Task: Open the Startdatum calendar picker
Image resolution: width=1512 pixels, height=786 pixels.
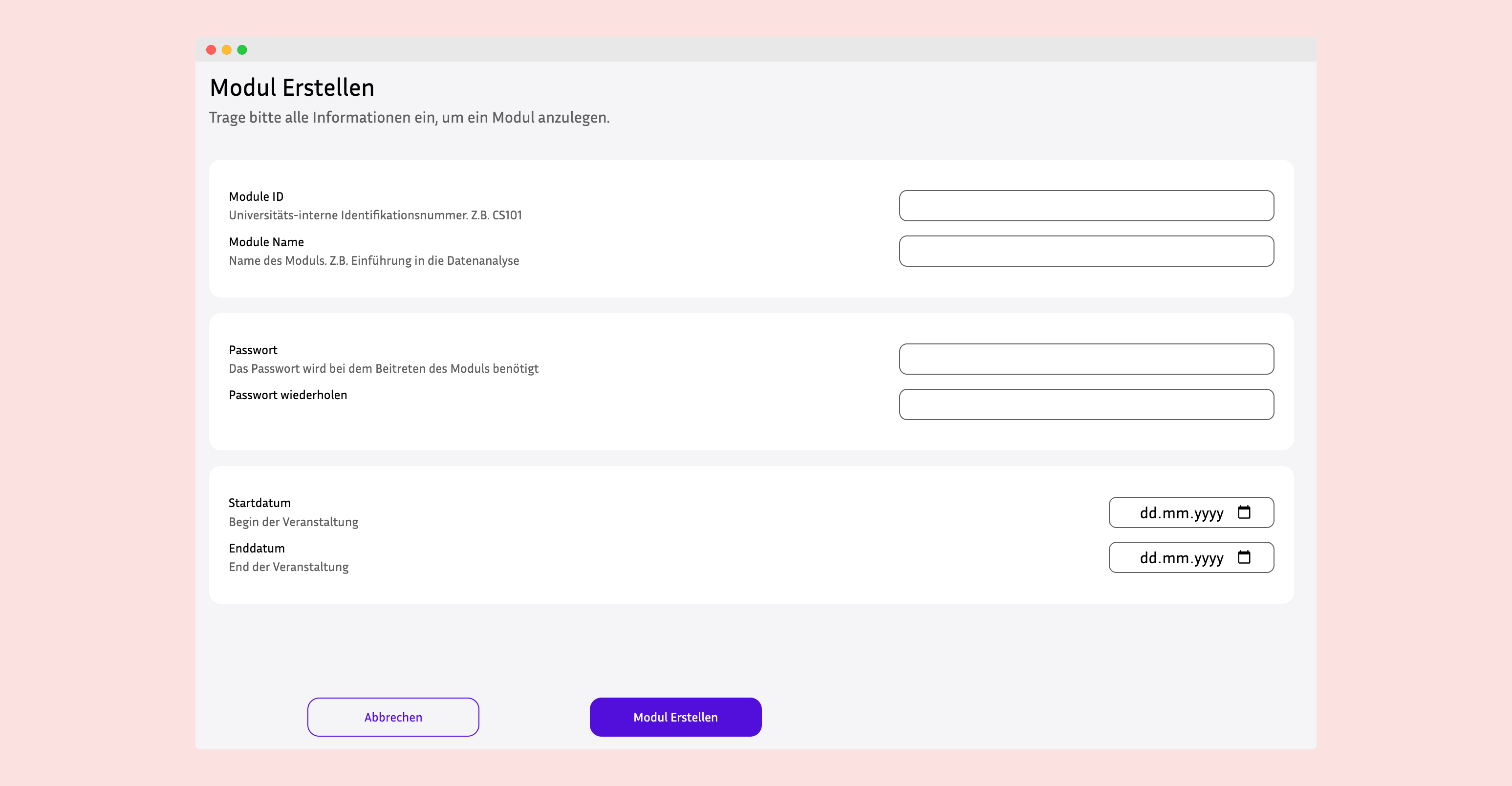Action: coord(1245,511)
